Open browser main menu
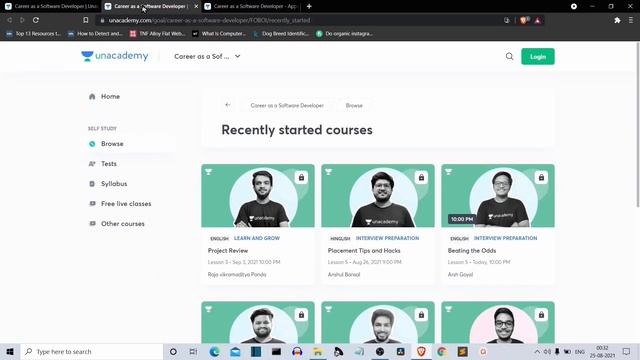This screenshot has width=640, height=360. [631, 20]
